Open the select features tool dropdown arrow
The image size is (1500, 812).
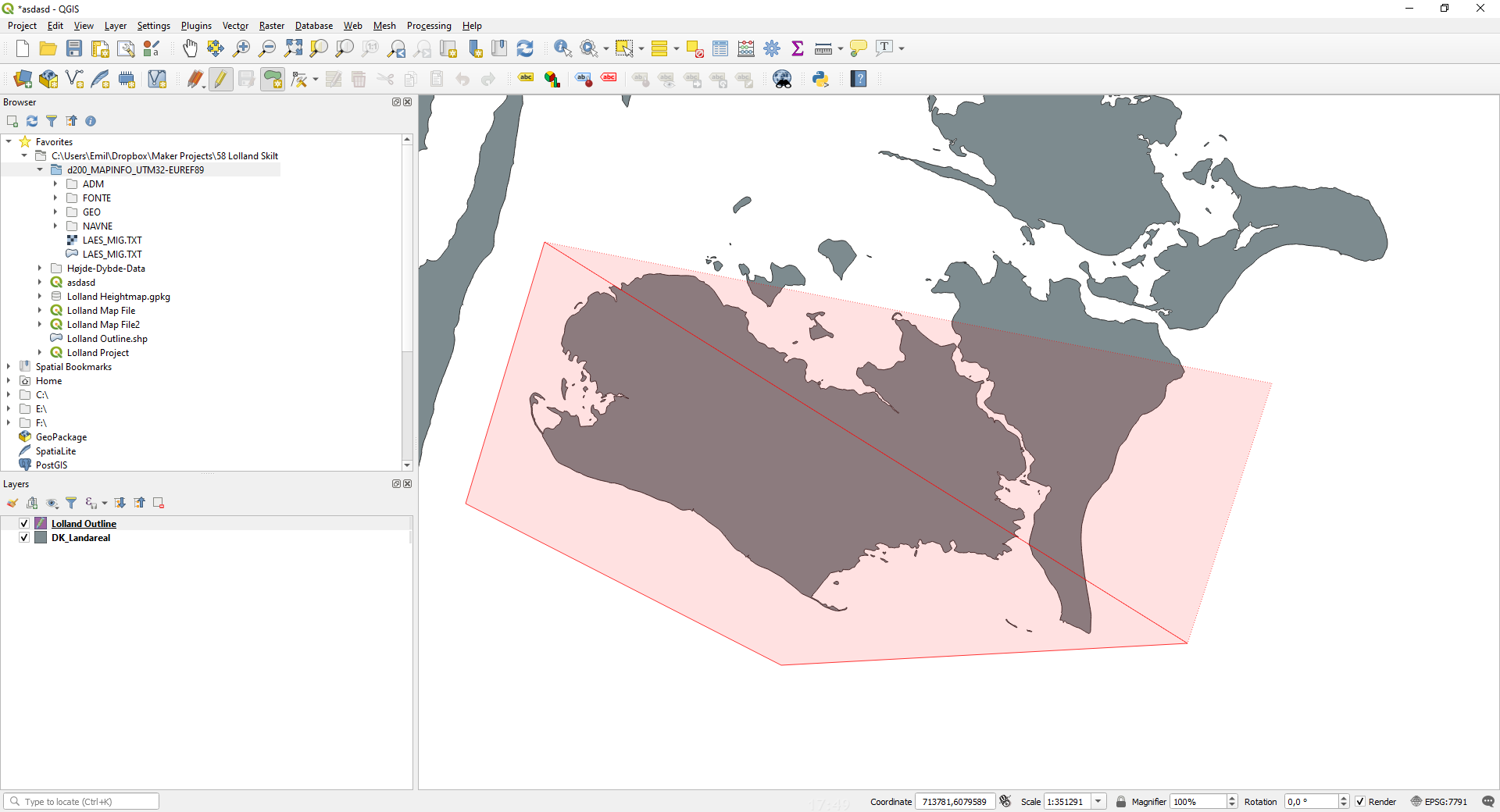(x=641, y=48)
